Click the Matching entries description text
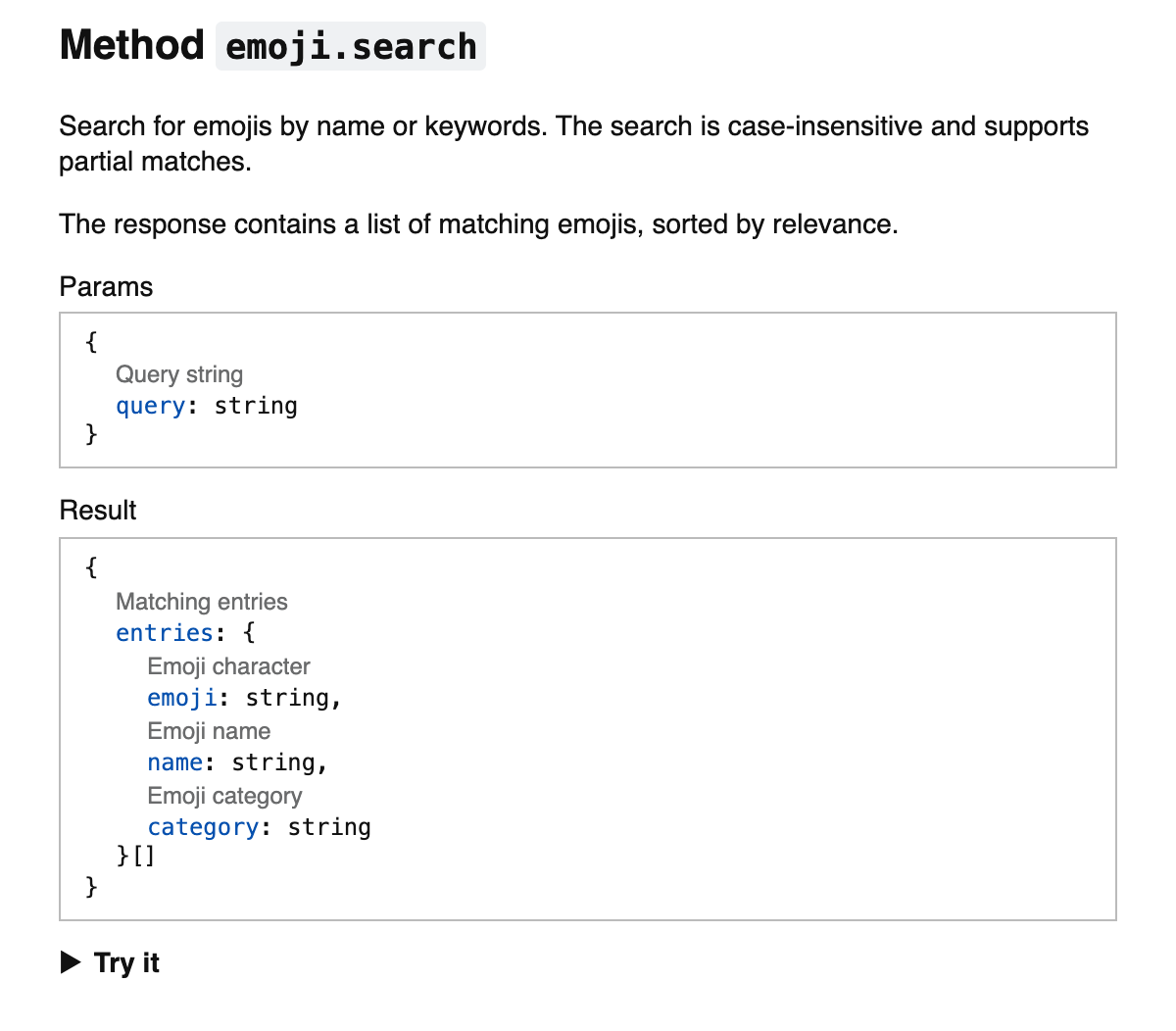The width and height of the screenshot is (1176, 1031). [x=202, y=602]
